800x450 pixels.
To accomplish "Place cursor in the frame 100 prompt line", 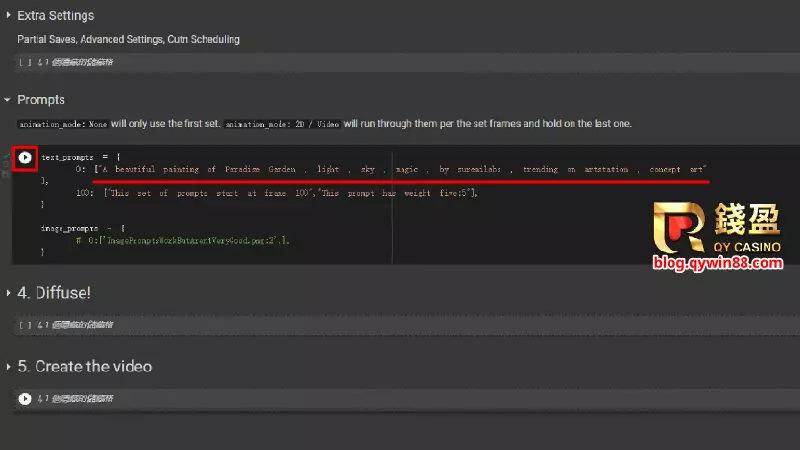I will click(290, 192).
